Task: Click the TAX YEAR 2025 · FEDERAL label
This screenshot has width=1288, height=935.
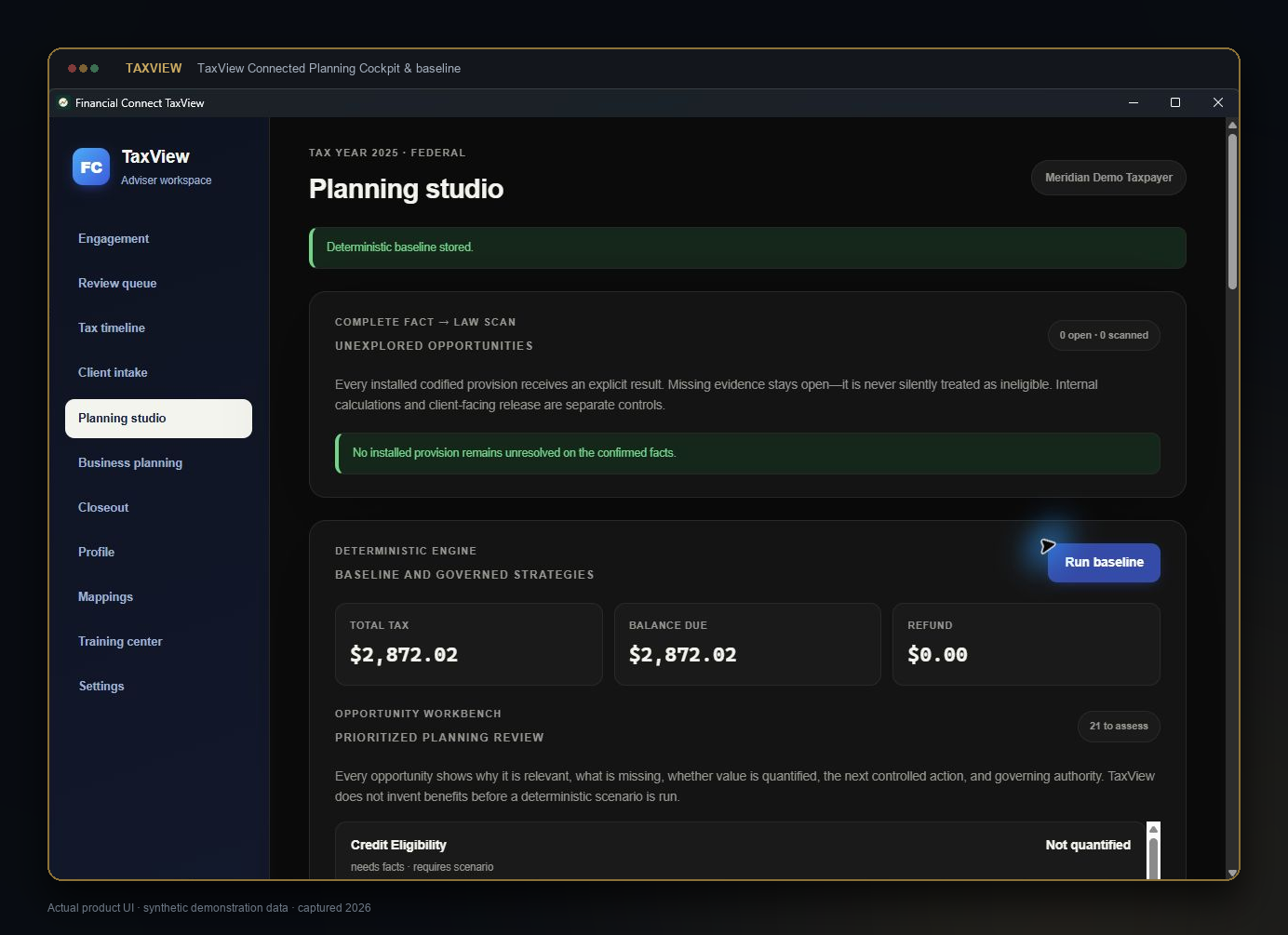Action: 387,154
